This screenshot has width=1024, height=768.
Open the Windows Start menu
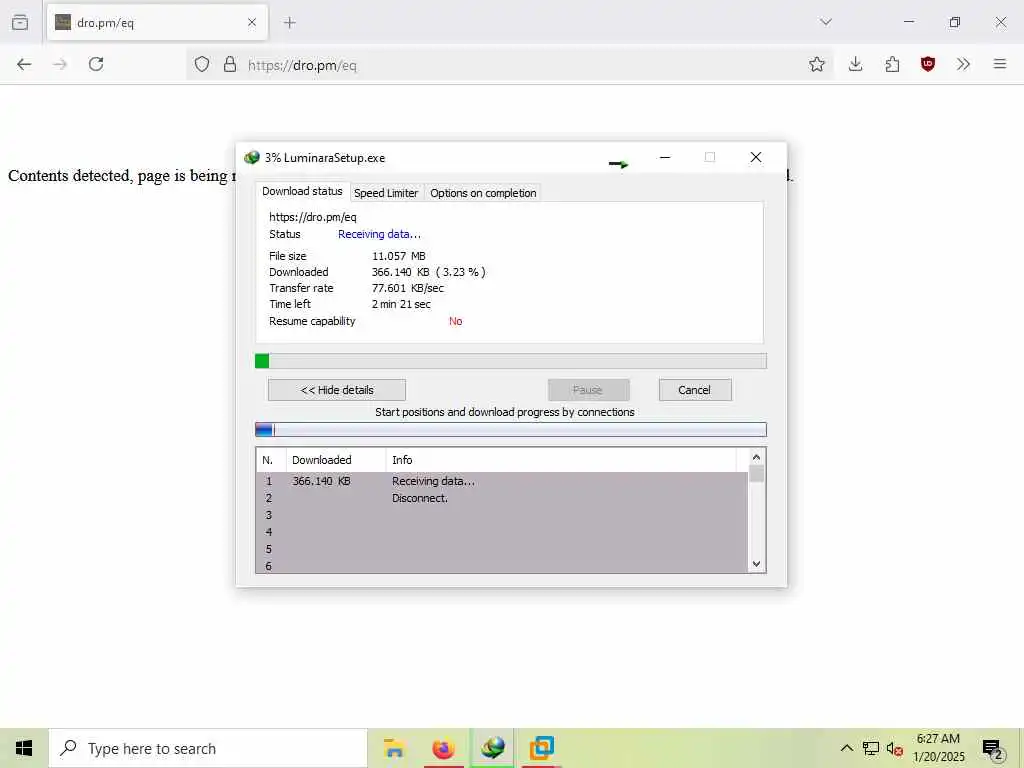[24, 748]
